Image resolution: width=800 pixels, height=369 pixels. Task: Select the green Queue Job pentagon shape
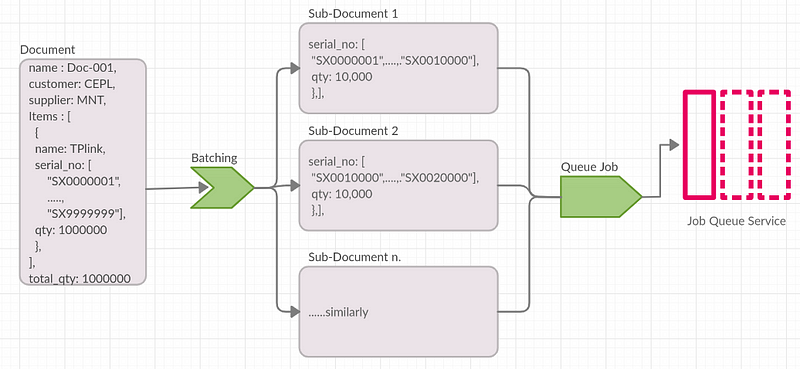[x=601, y=197]
